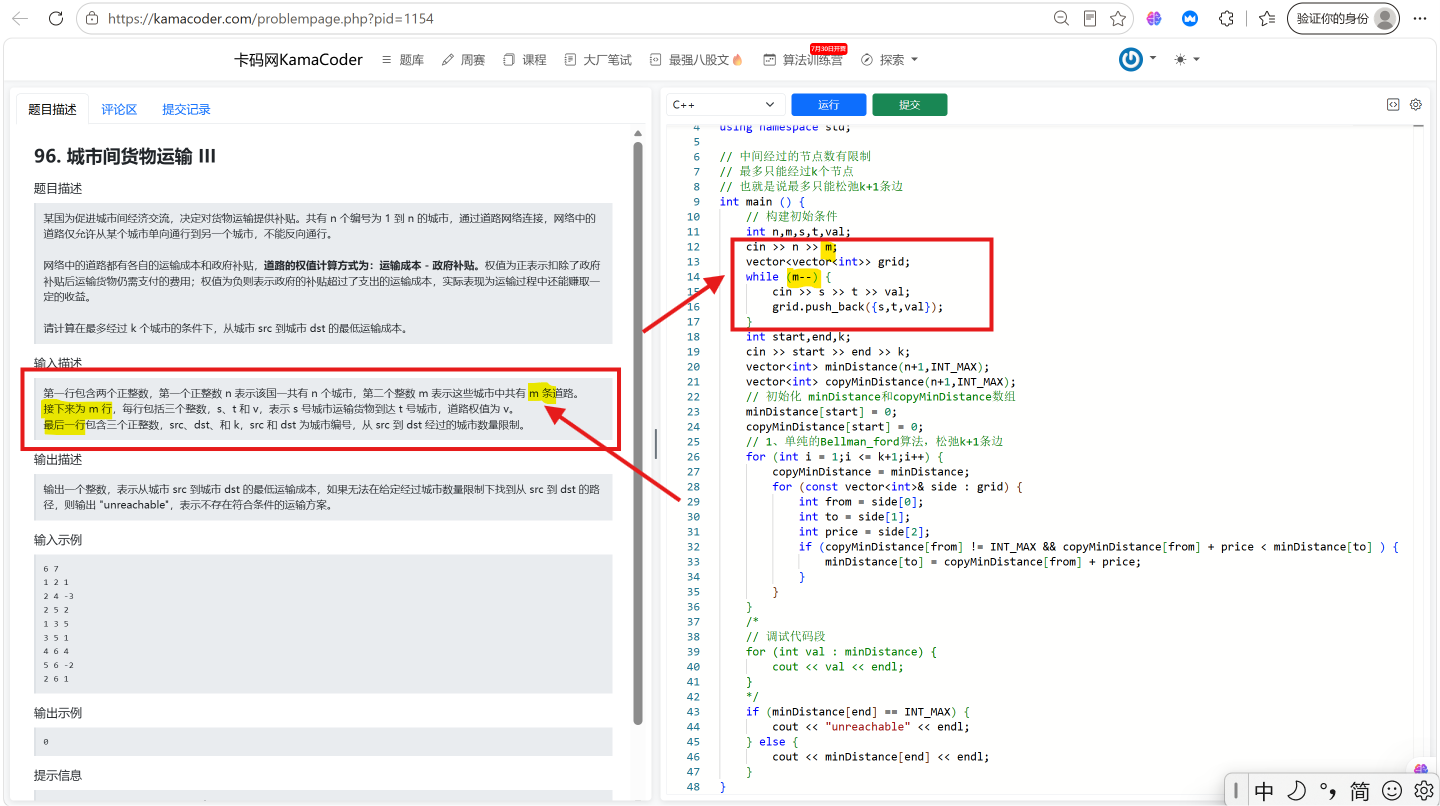Viewport: 1440px width, 806px height.
Task: Click the code-brackets icon above the editor
Action: click(1392, 104)
